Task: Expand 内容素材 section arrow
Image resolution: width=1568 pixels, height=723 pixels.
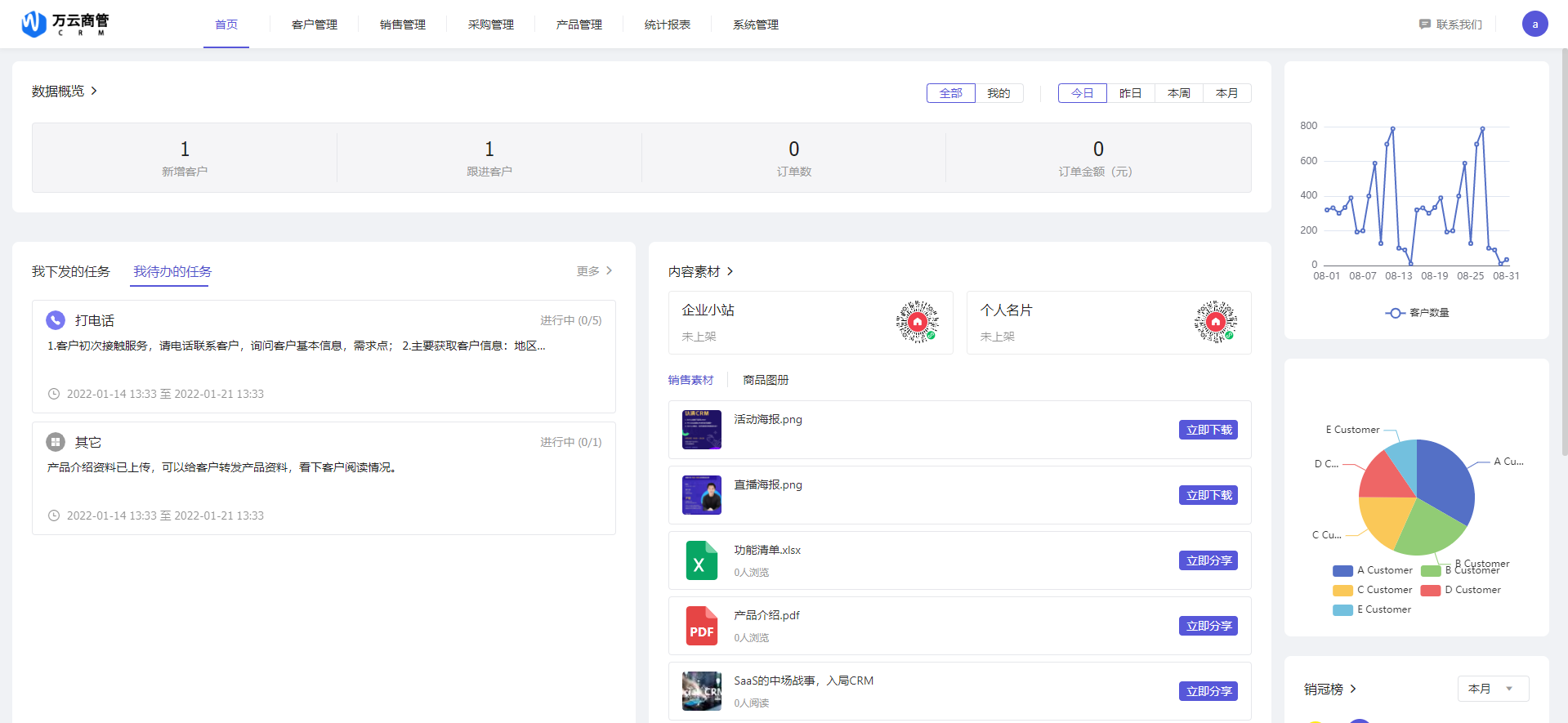Action: click(x=730, y=271)
